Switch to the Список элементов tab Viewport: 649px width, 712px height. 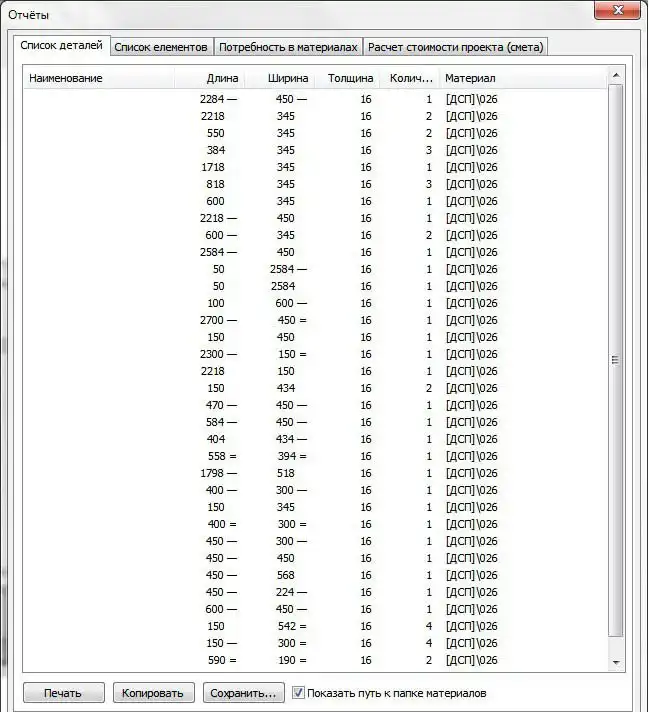coord(161,47)
